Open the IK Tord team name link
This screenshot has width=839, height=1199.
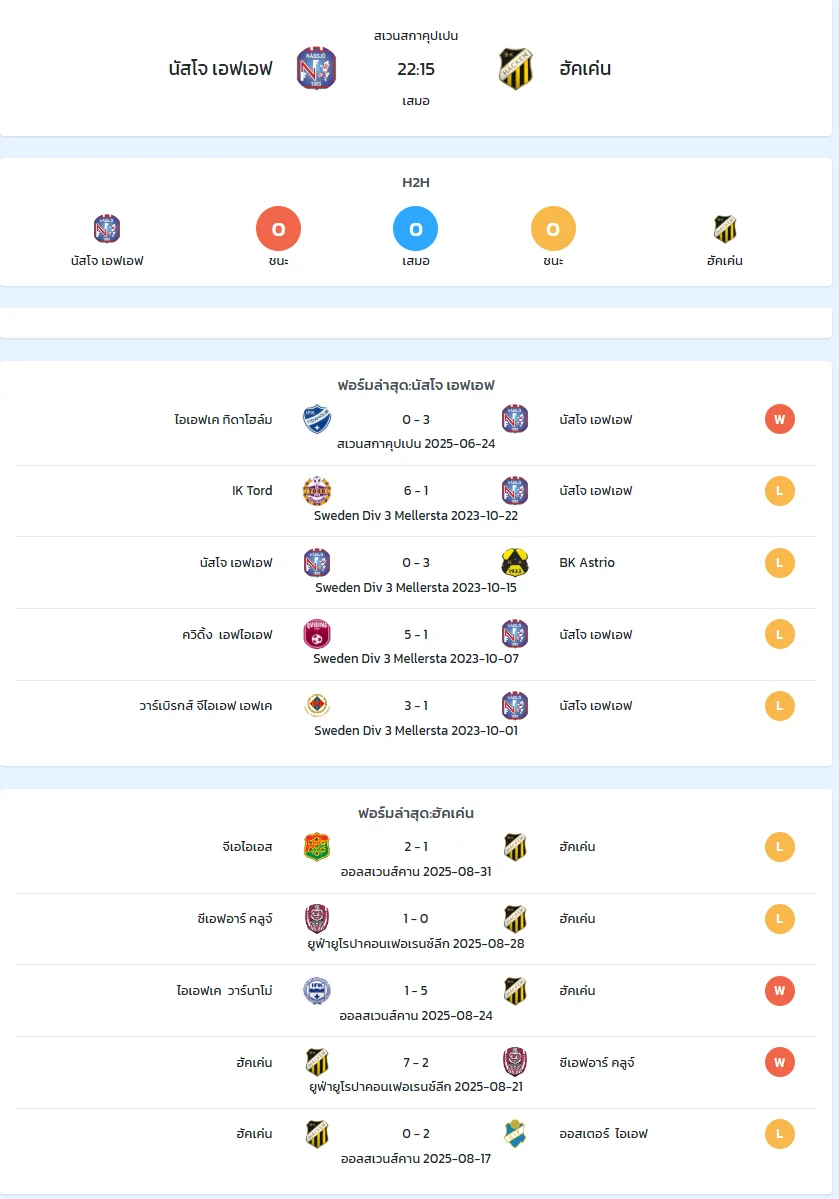click(x=252, y=491)
